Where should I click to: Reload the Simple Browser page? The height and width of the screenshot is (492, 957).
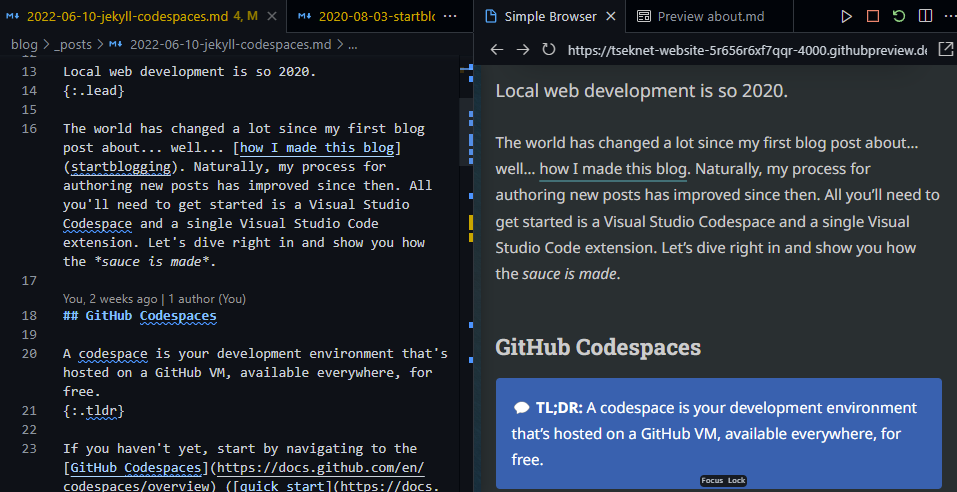[548, 50]
